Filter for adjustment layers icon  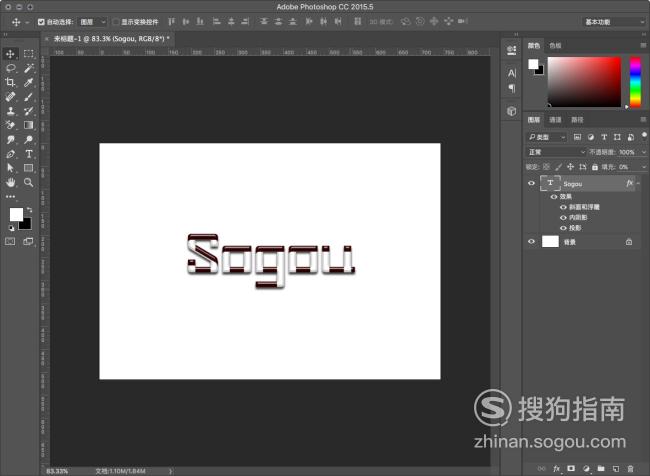[591, 137]
